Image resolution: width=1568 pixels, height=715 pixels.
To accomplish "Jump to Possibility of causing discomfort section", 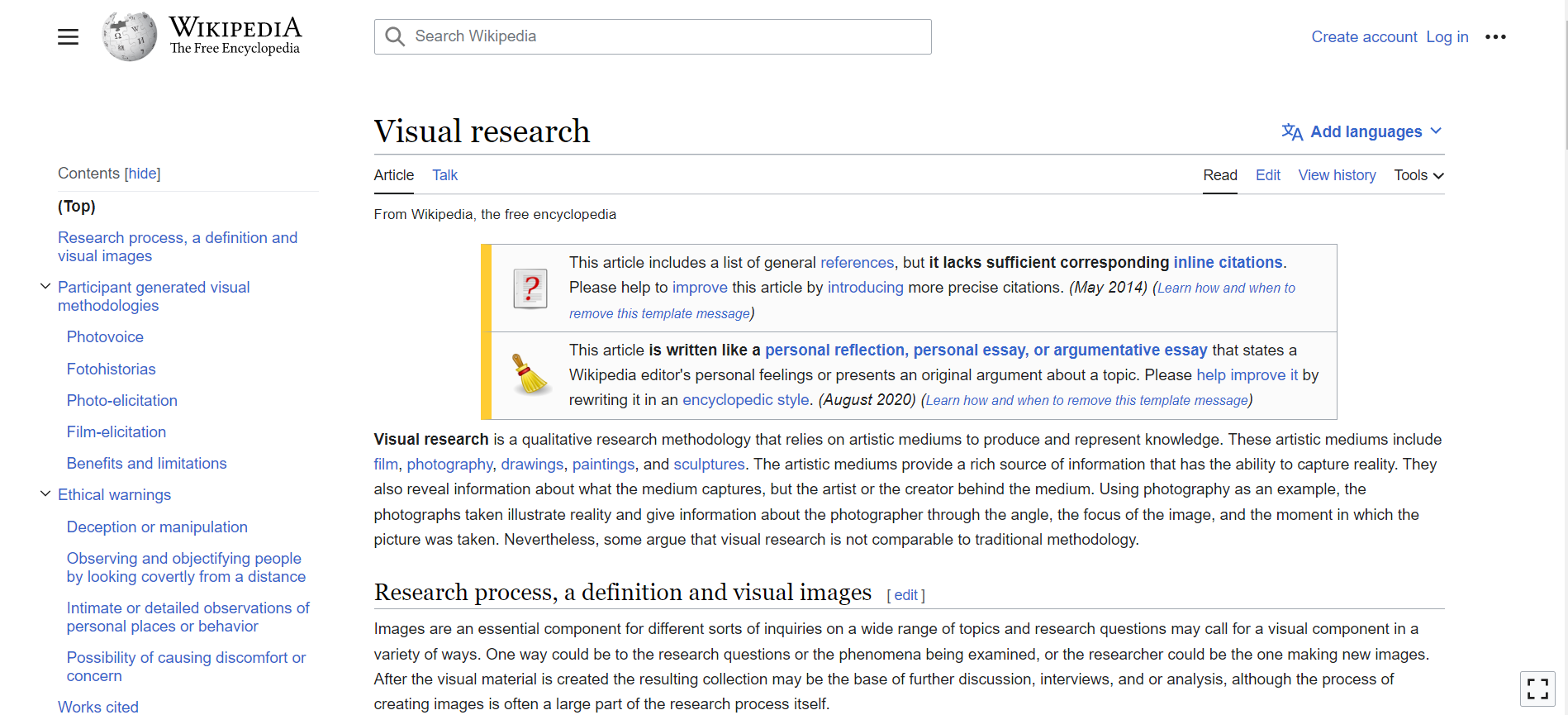I will pos(186,667).
